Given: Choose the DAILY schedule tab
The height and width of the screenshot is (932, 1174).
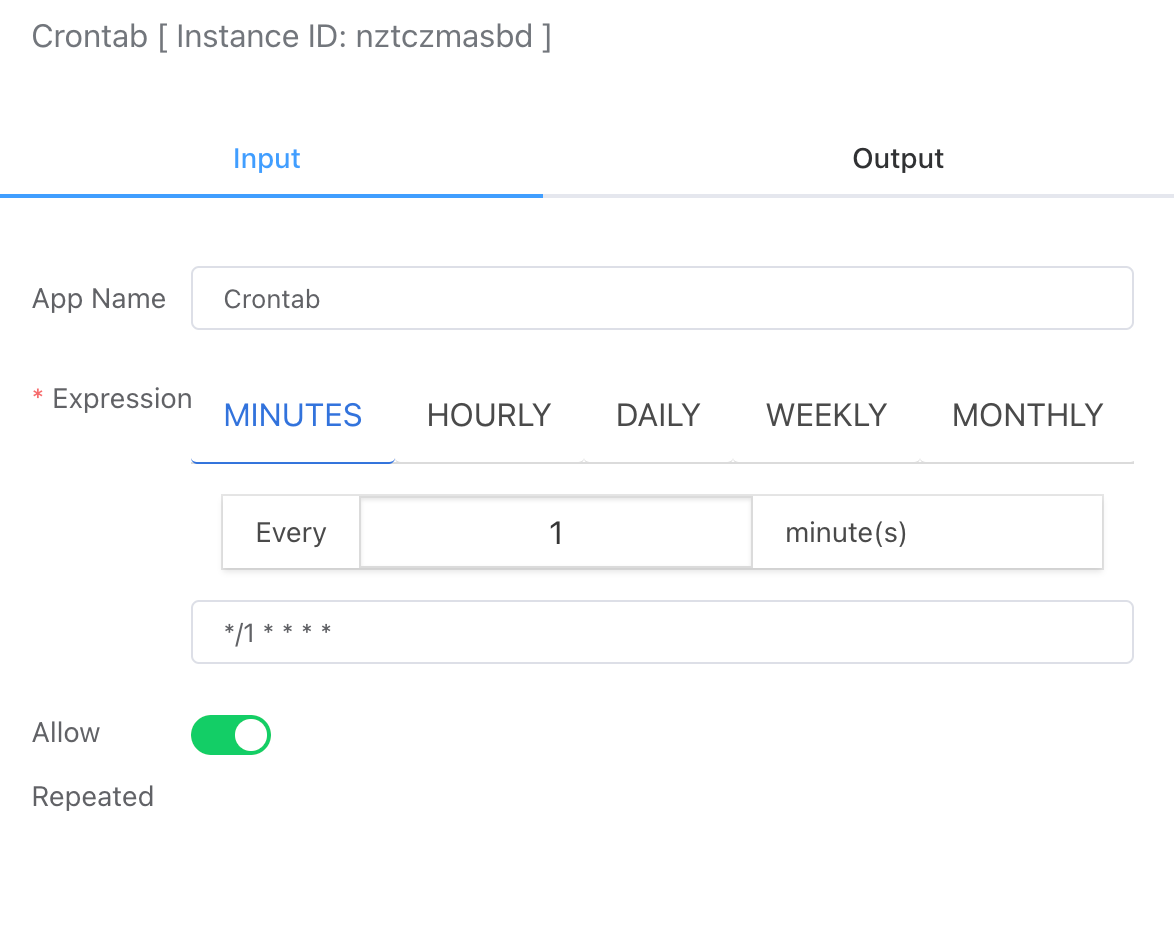Looking at the screenshot, I should coord(657,415).
